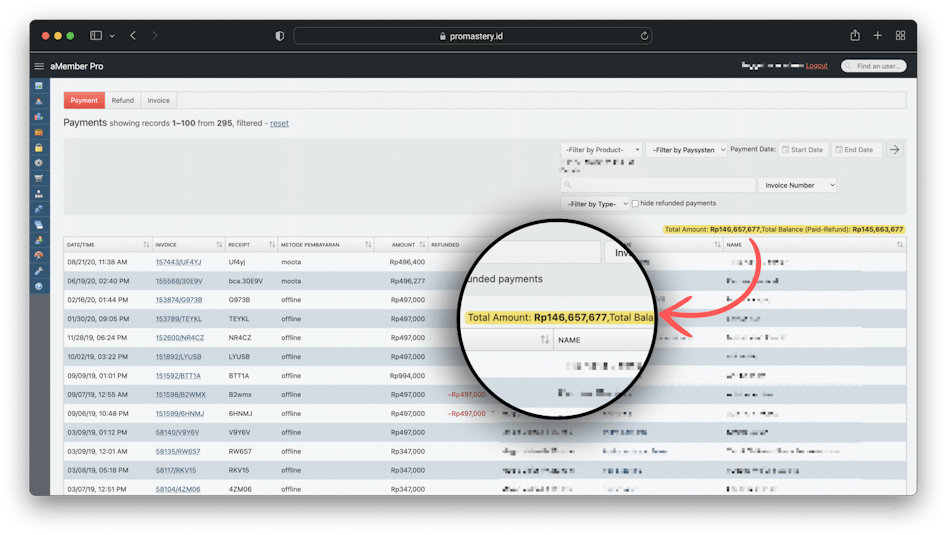Open the Invoice Number search-field dropdown
This screenshot has height=535, width=947.
797,185
